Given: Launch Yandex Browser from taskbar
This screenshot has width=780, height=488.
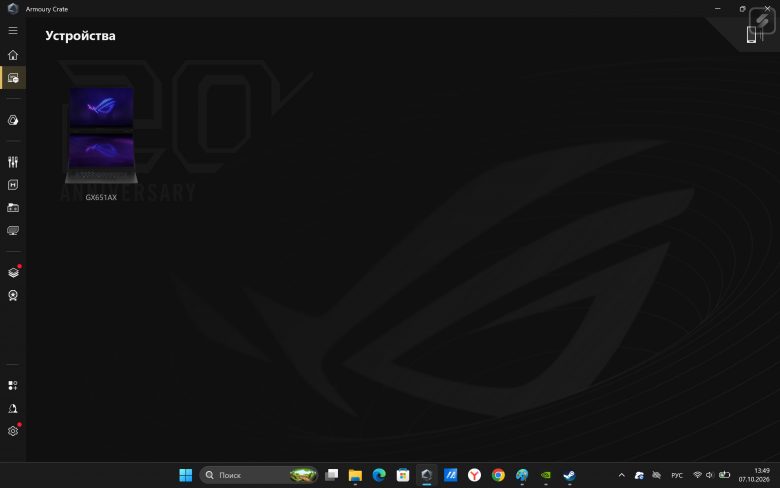Looking at the screenshot, I should (475, 475).
